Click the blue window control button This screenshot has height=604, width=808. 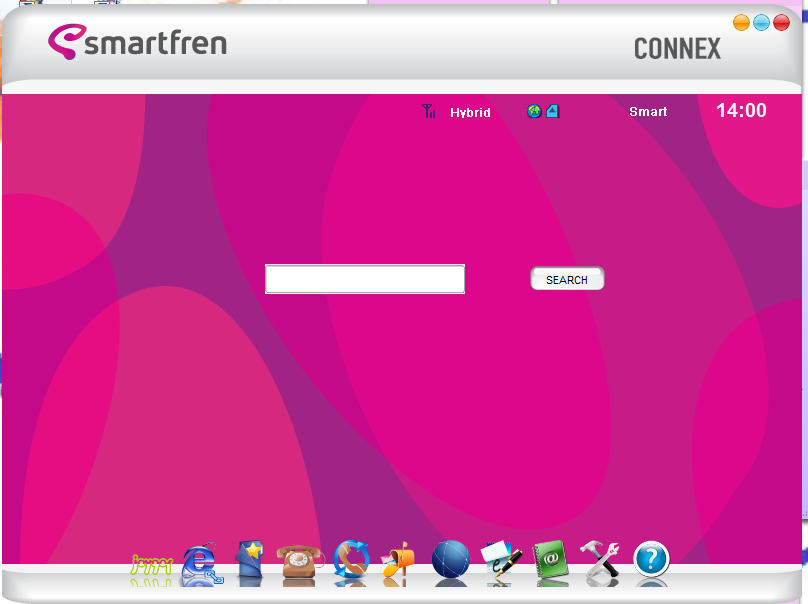(761, 23)
